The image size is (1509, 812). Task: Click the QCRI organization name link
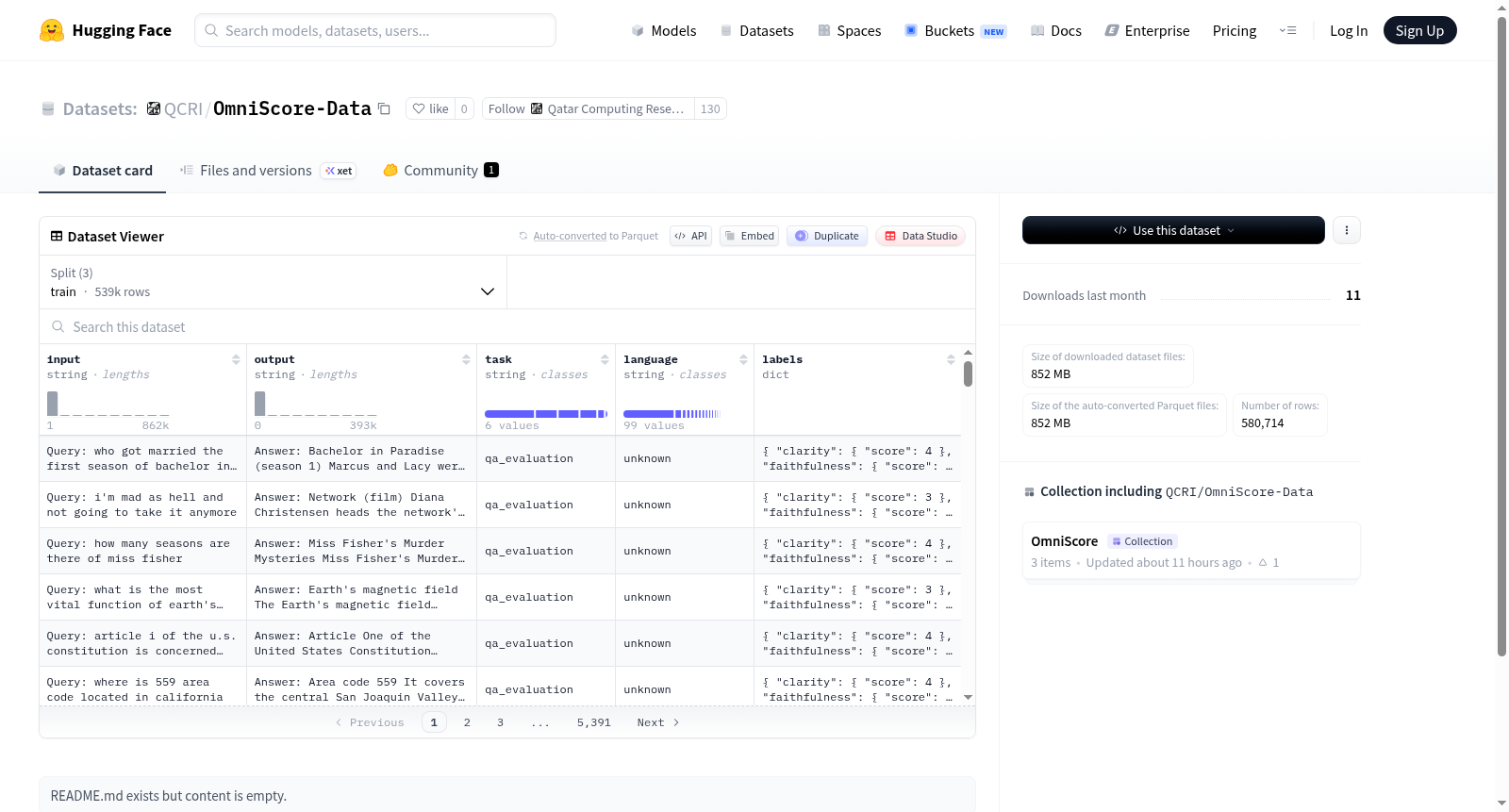(x=183, y=109)
